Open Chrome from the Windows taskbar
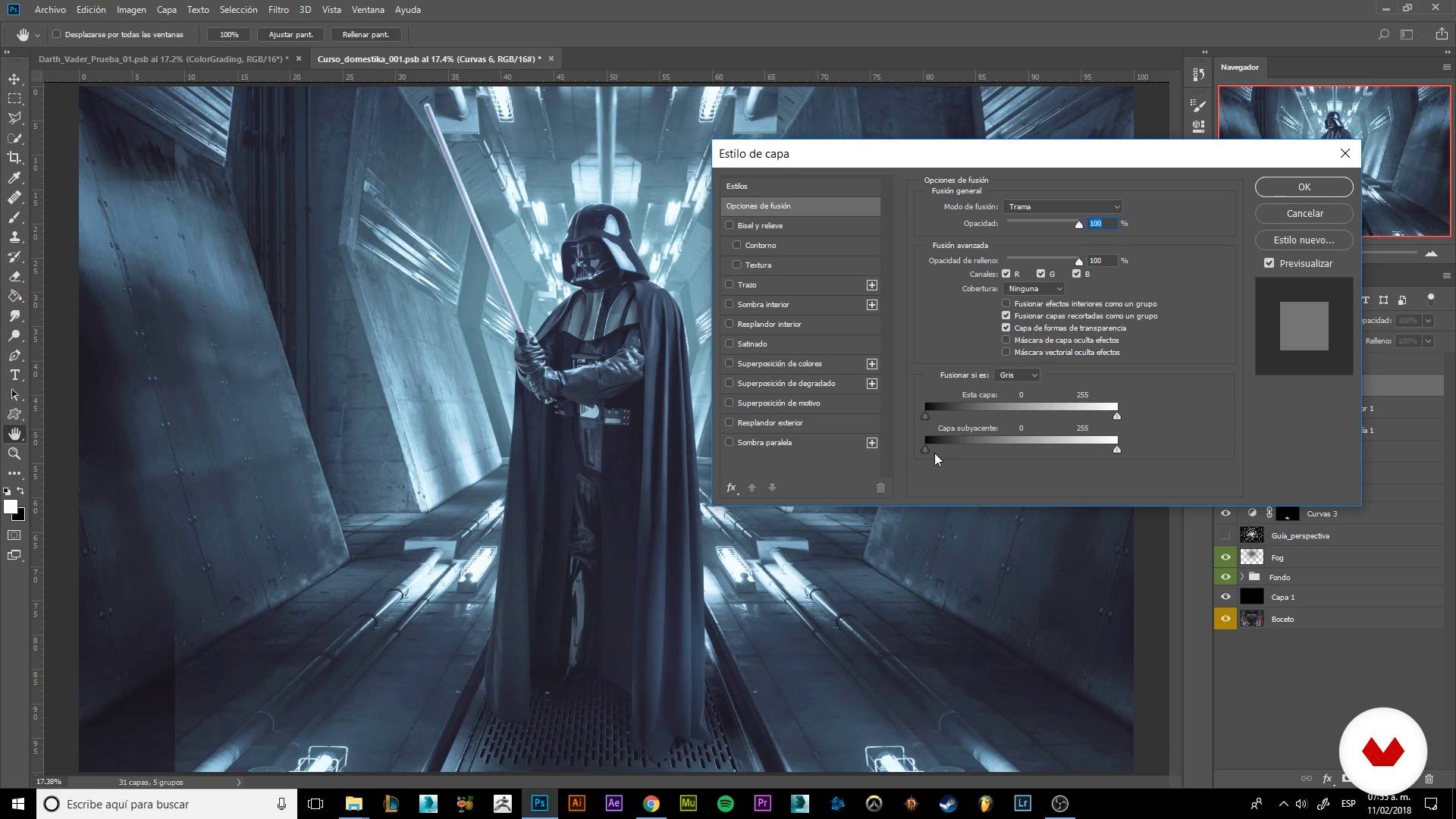Screen dimensions: 1456x819 coord(651,804)
